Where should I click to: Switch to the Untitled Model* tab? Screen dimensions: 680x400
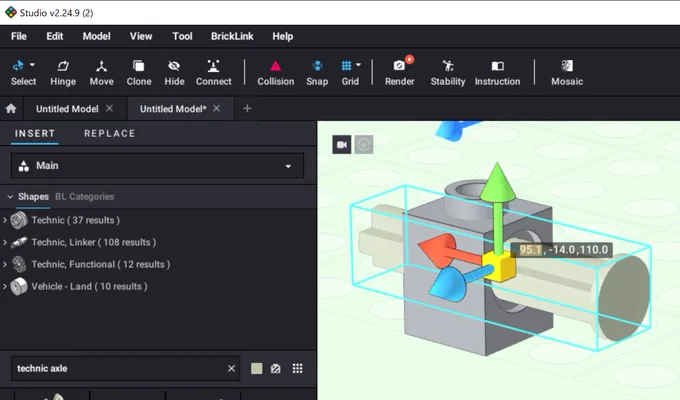(x=173, y=109)
